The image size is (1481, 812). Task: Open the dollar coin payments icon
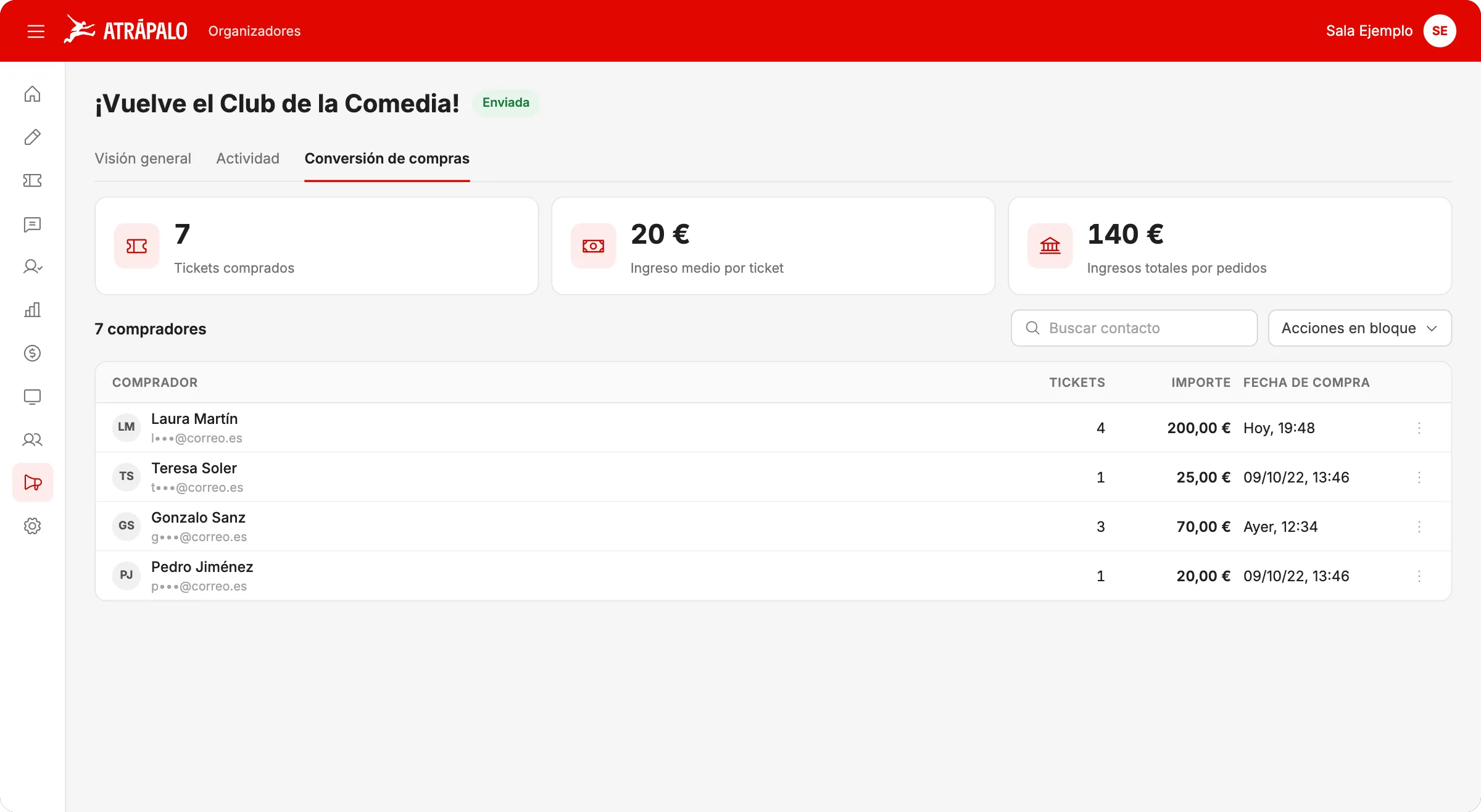pyautogui.click(x=32, y=353)
